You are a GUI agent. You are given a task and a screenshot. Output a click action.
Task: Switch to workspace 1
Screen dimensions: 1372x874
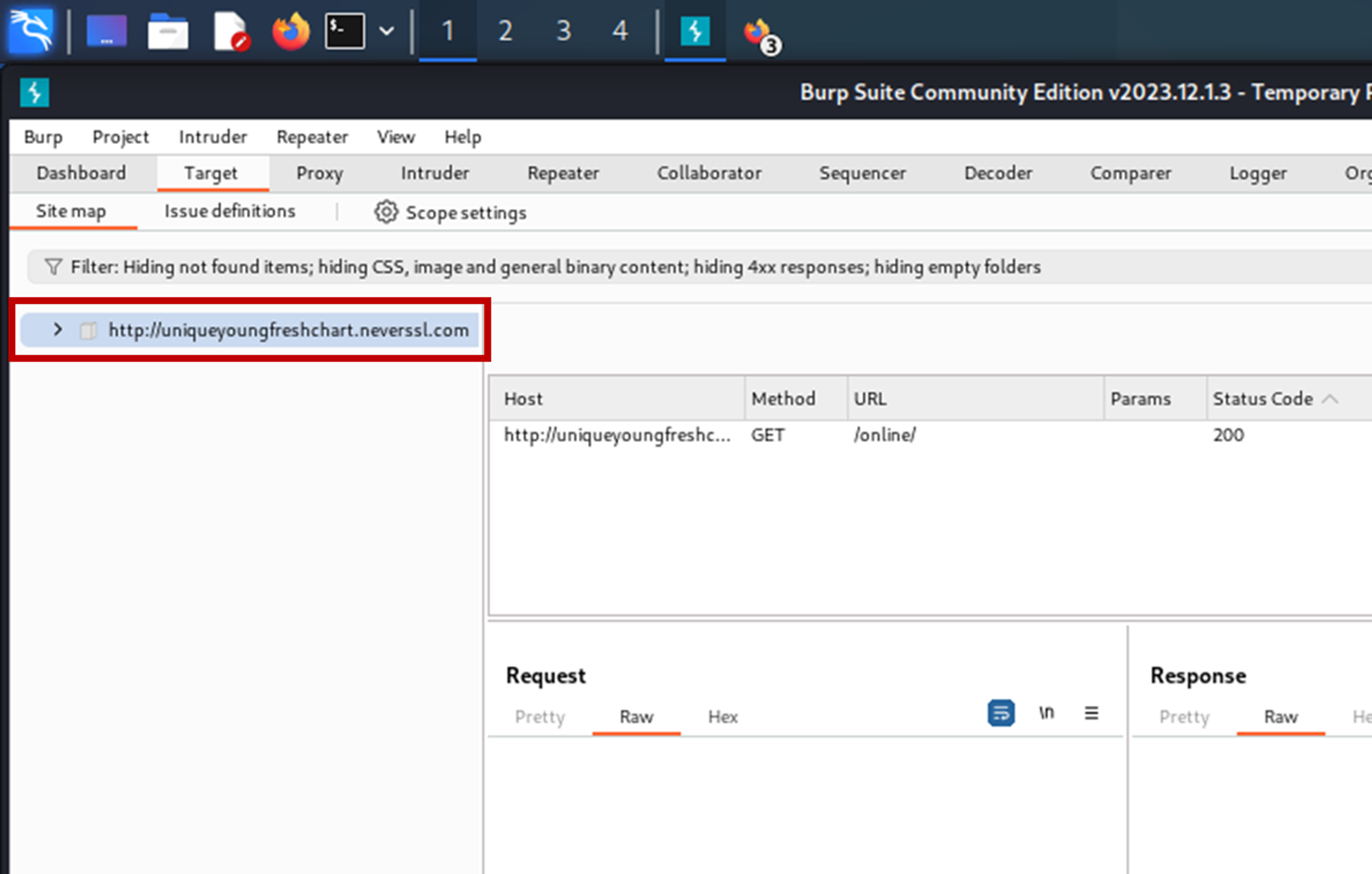coord(448,31)
